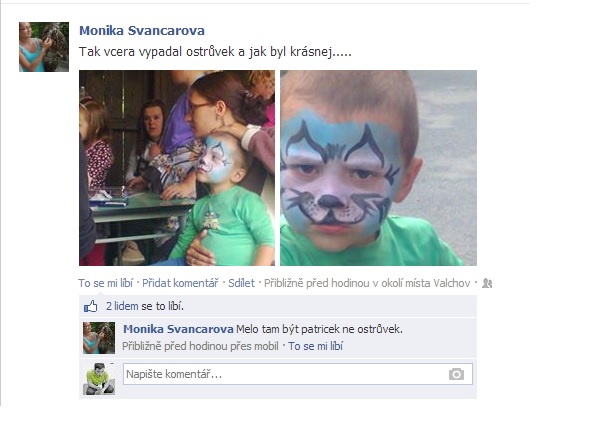Click the friends audience icon beside Valchov
The width and height of the screenshot is (600, 424).
487,283
